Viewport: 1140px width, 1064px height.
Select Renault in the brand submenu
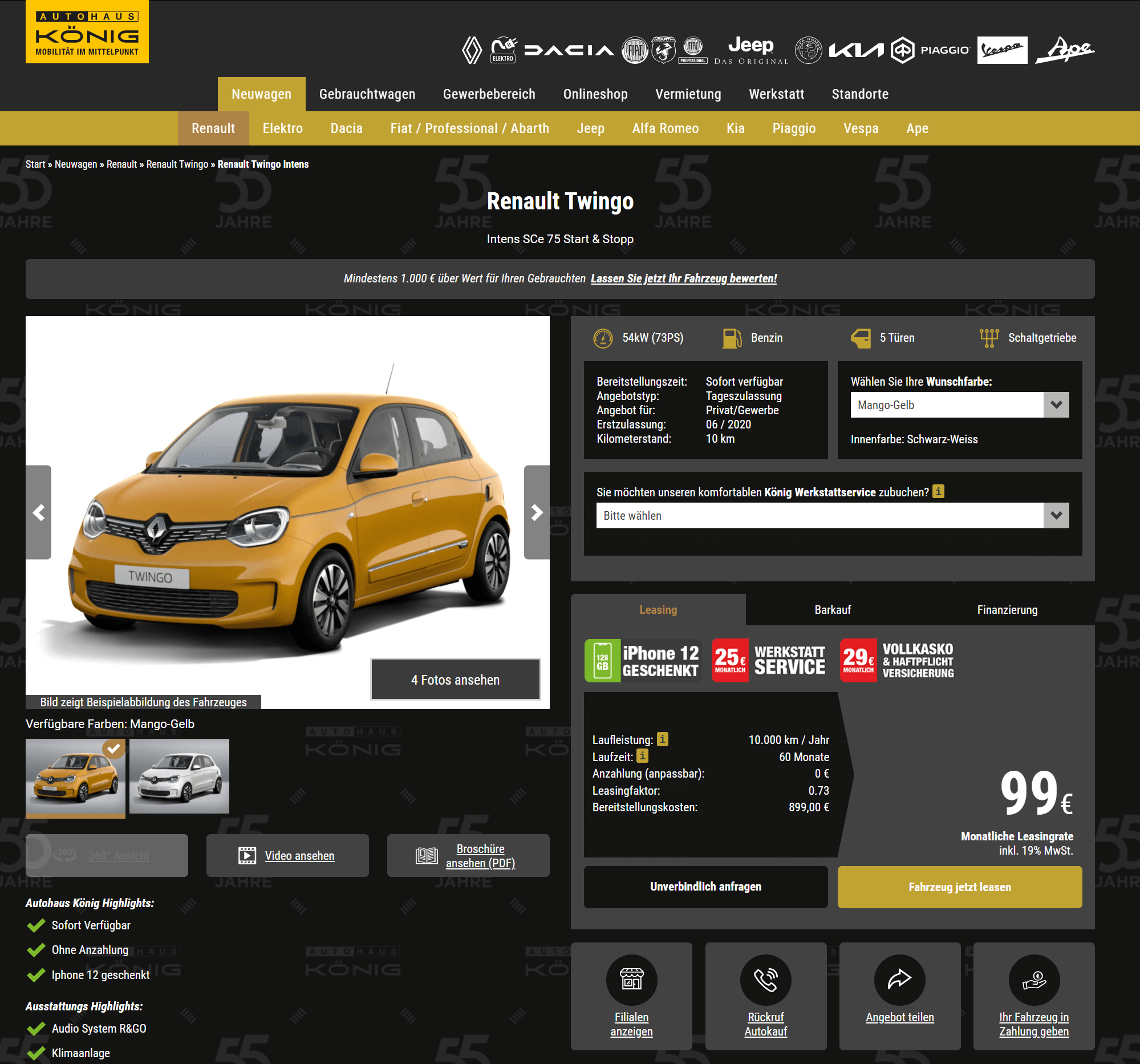point(213,128)
